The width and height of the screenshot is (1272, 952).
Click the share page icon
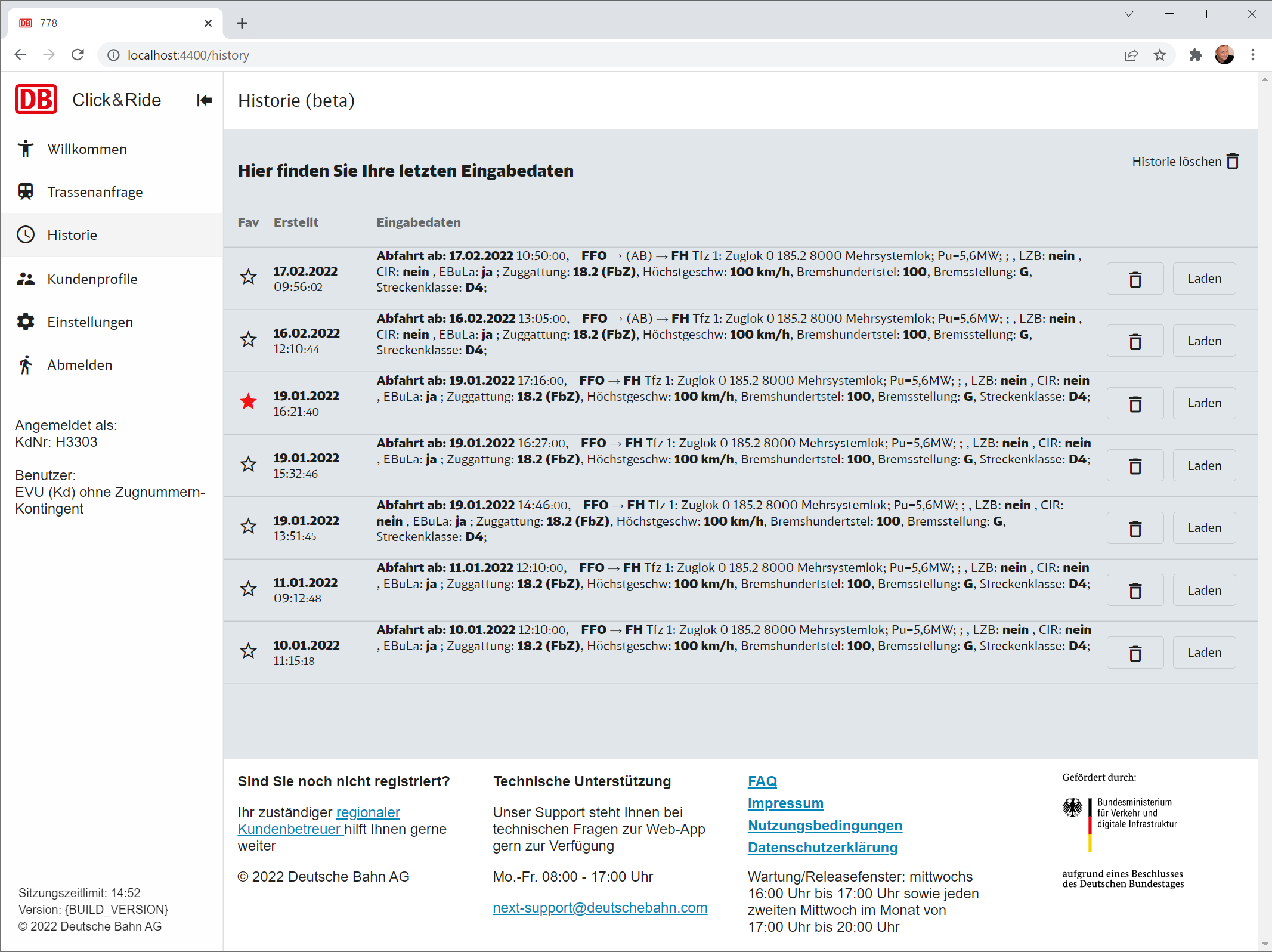click(x=1131, y=55)
